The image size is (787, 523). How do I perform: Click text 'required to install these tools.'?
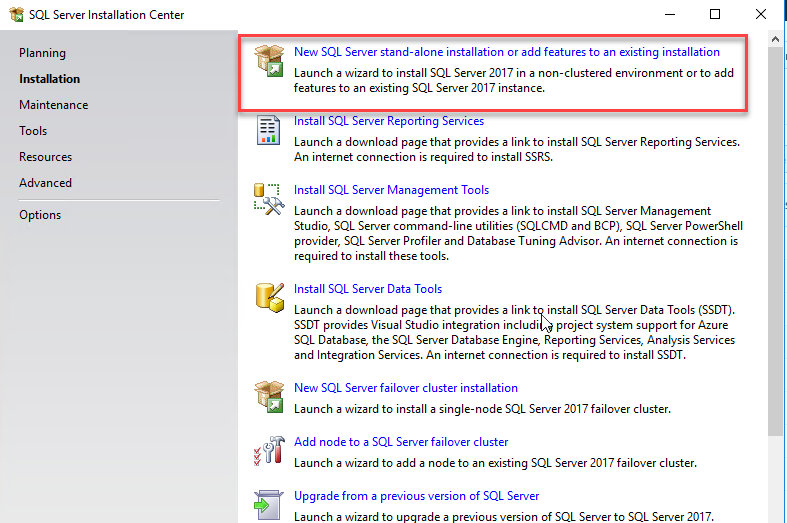(371, 256)
